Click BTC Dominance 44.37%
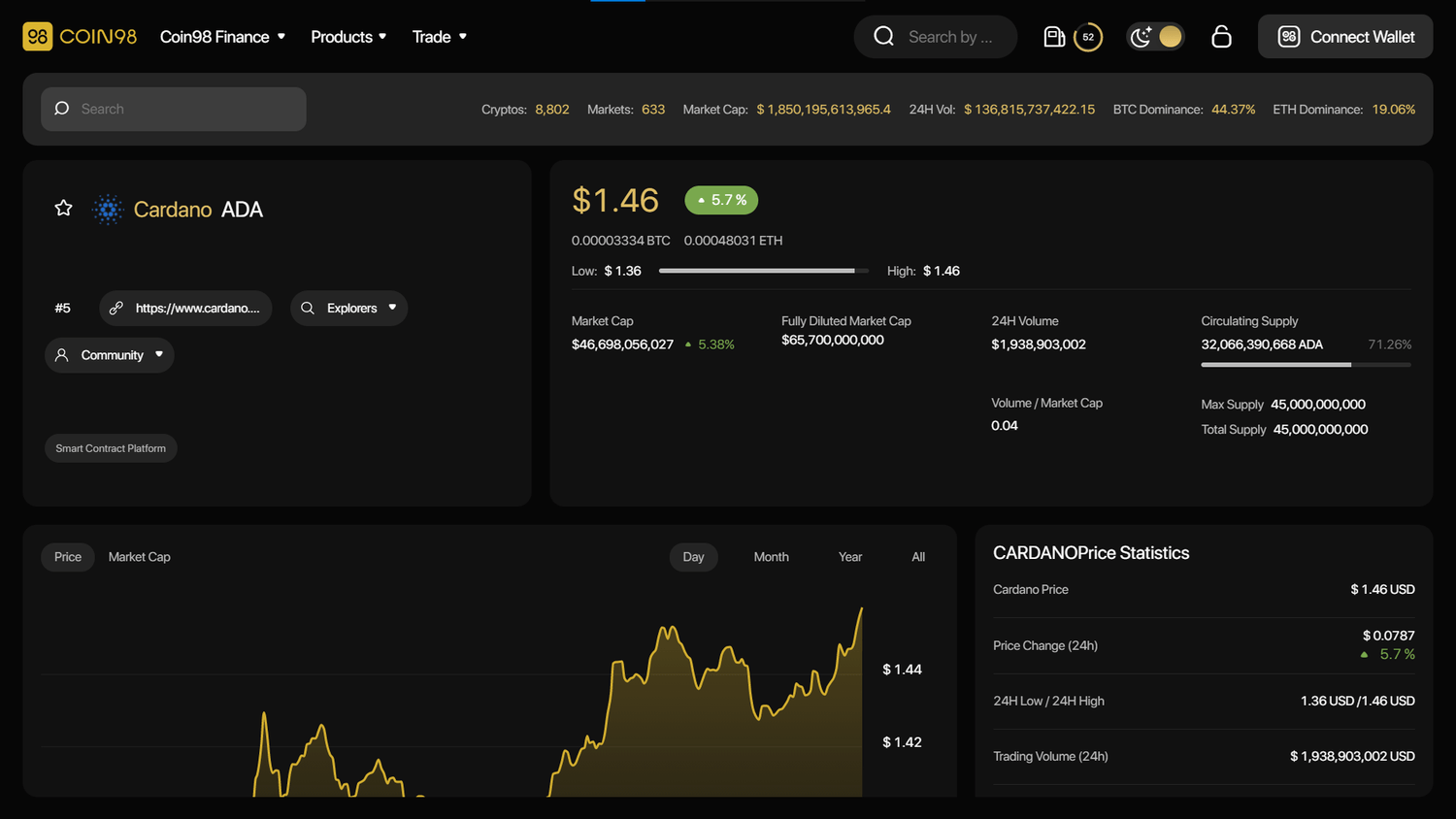The height and width of the screenshot is (819, 1456). [1234, 110]
